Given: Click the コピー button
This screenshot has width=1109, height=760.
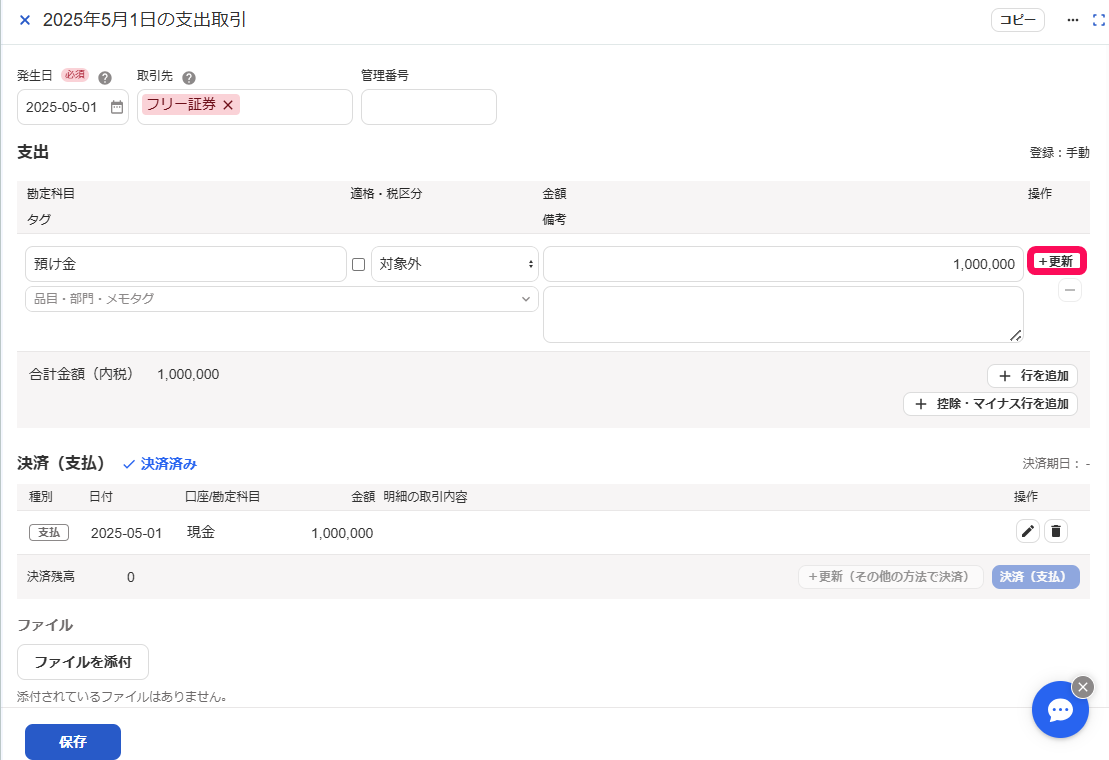Looking at the screenshot, I should [1018, 20].
